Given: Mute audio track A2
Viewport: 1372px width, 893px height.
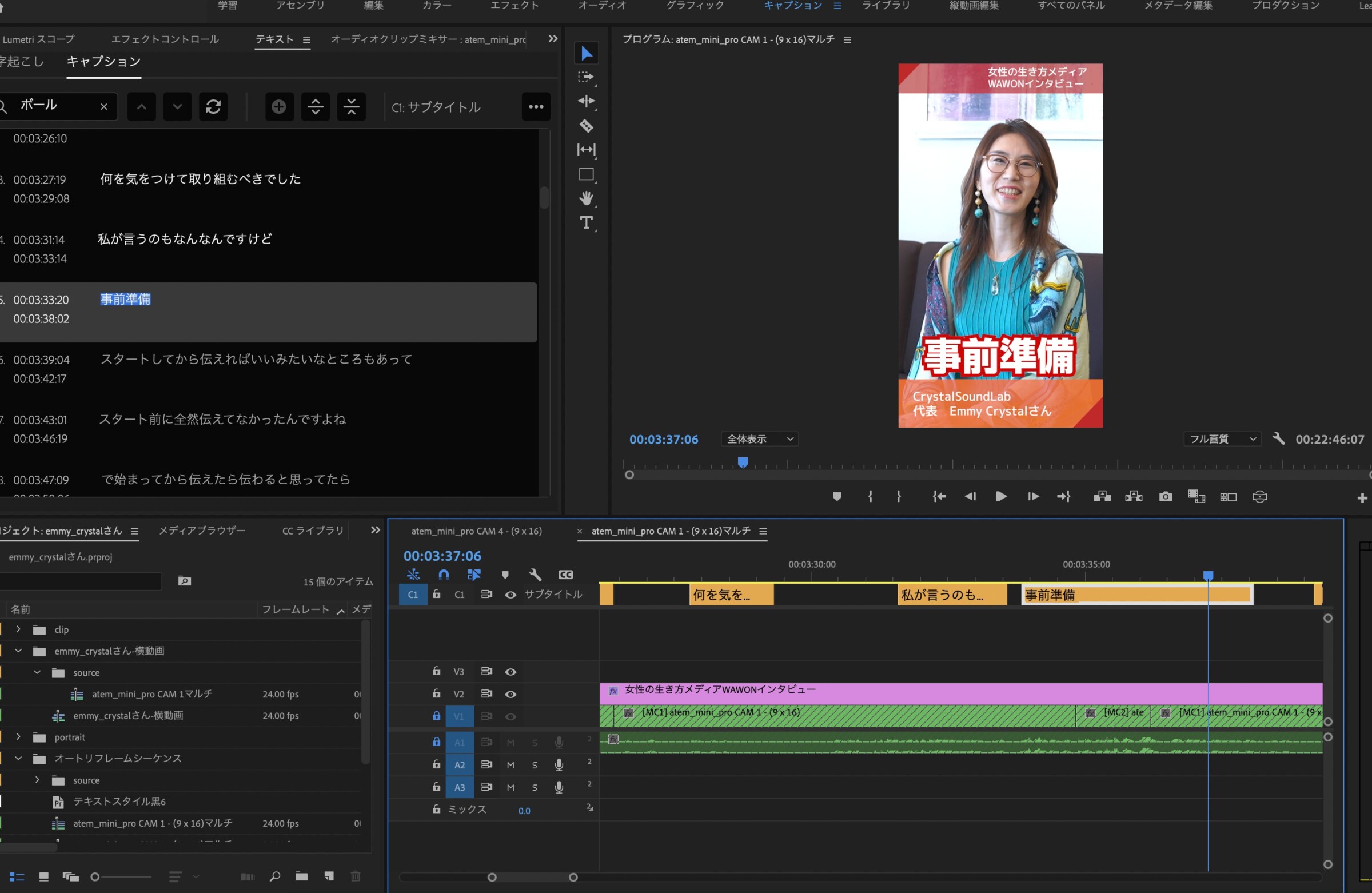Looking at the screenshot, I should coord(510,764).
